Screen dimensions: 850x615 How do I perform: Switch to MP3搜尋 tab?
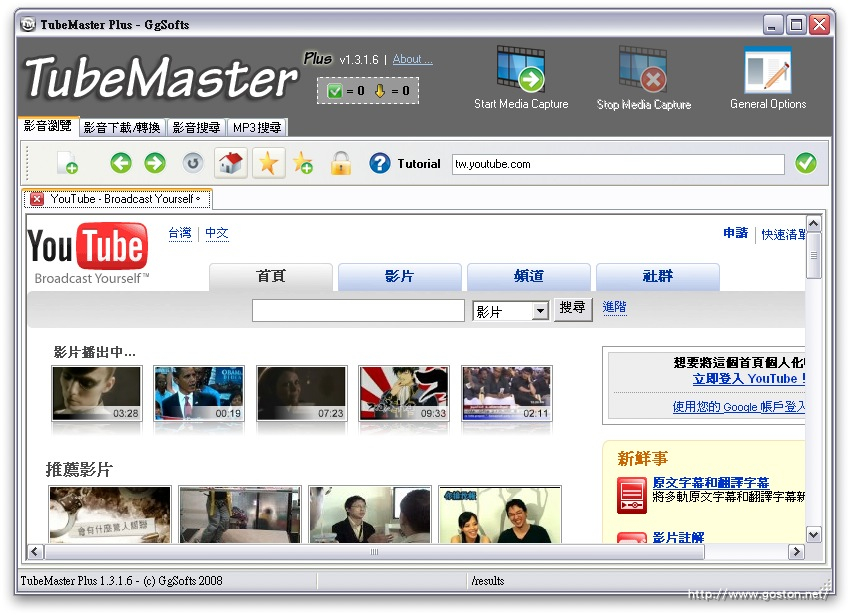point(257,127)
